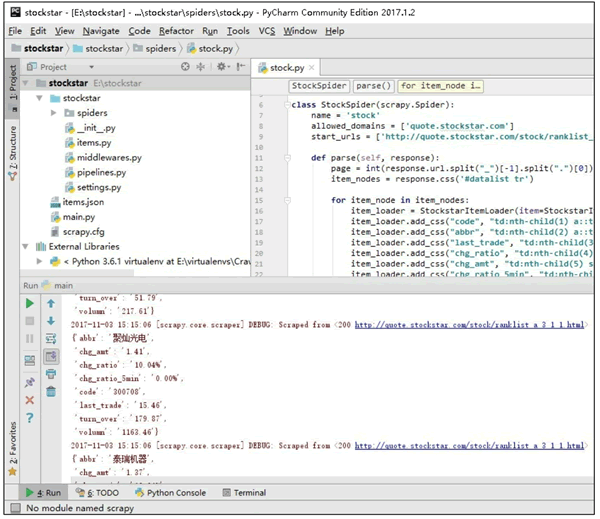
Task: Select pipelines.py in the project tree
Action: [x=95, y=173]
